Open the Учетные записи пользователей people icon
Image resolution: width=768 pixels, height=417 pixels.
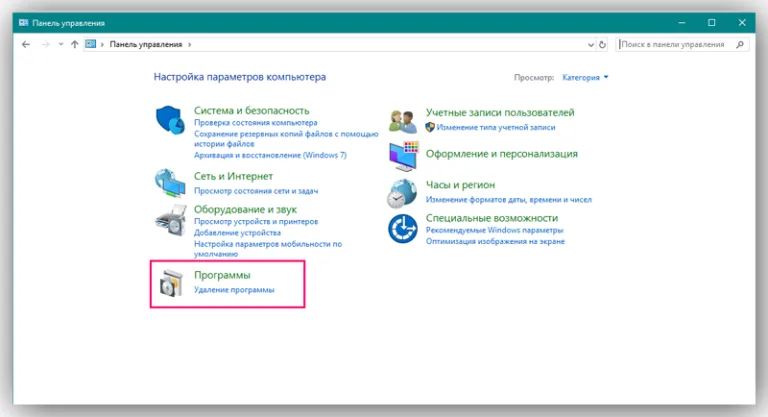pos(403,121)
